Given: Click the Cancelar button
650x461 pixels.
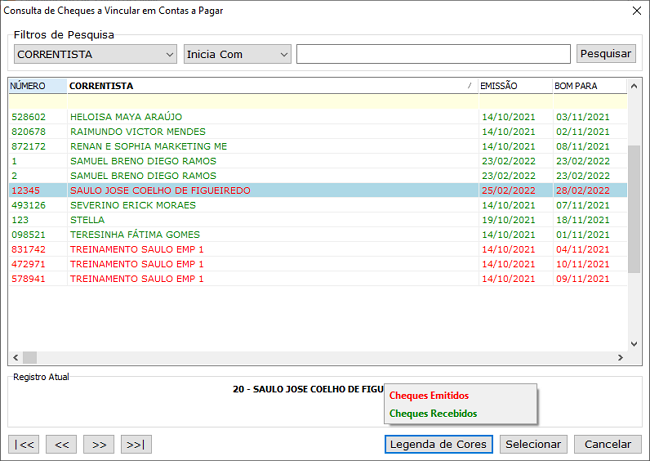Looking at the screenshot, I should point(607,444).
